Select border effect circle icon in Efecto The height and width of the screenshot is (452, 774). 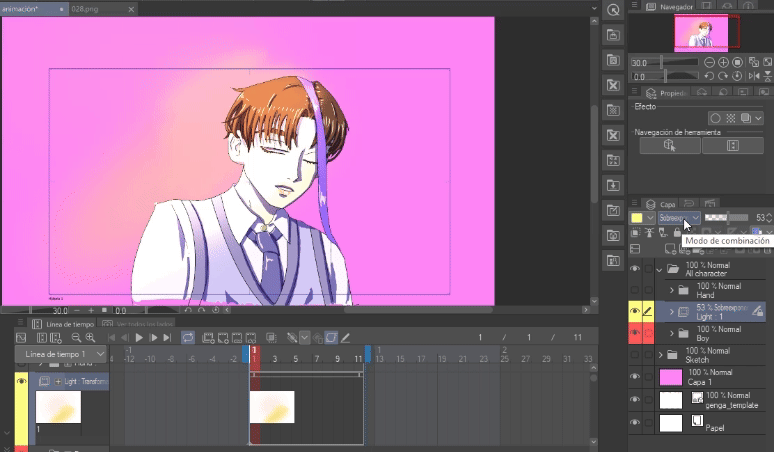(x=715, y=118)
